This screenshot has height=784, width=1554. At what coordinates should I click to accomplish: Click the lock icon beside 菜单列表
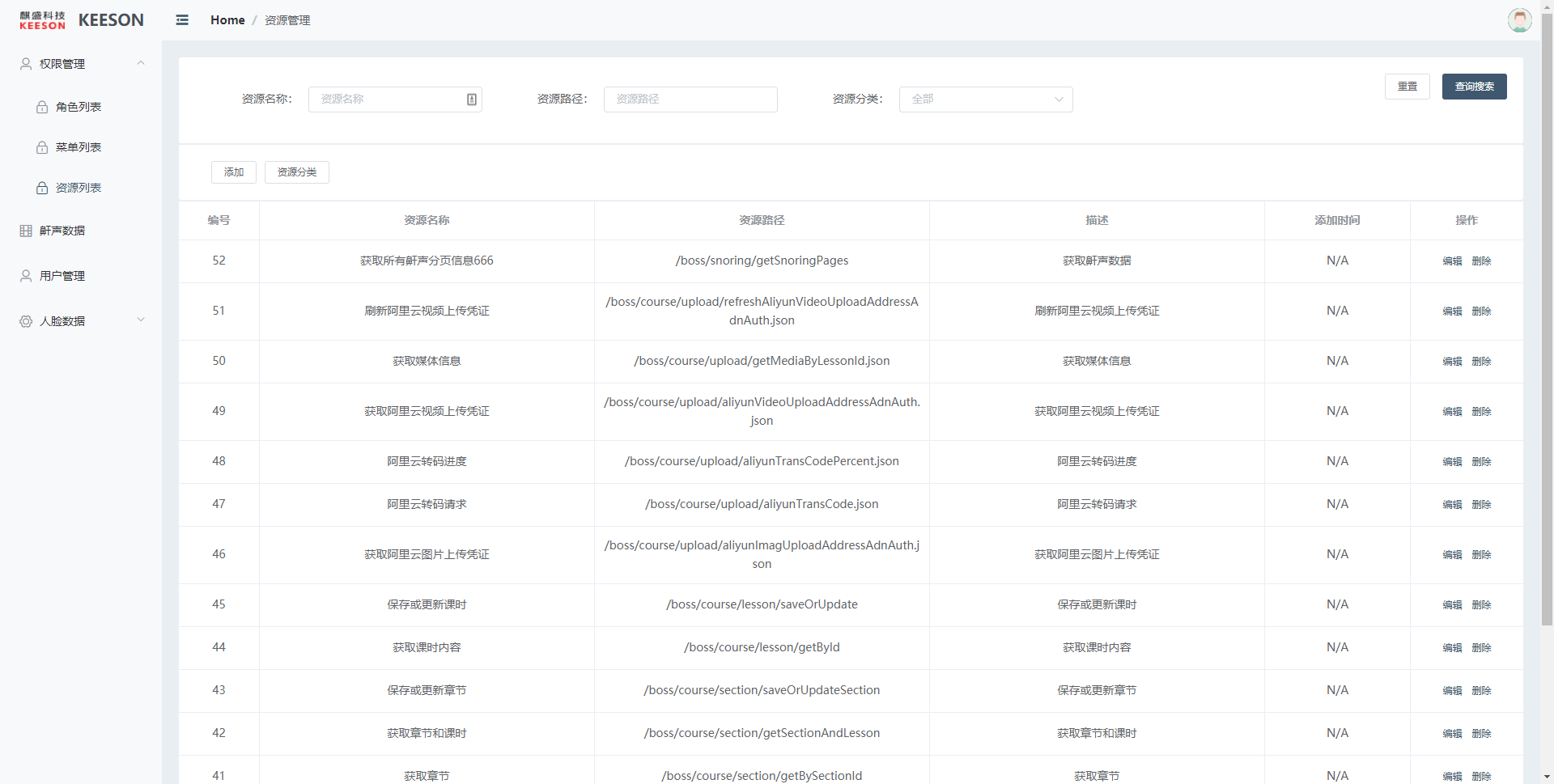click(42, 147)
